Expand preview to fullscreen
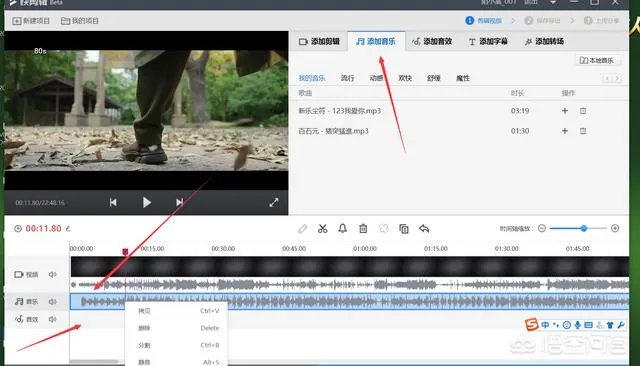Viewport: 640px width, 366px height. pos(274,202)
